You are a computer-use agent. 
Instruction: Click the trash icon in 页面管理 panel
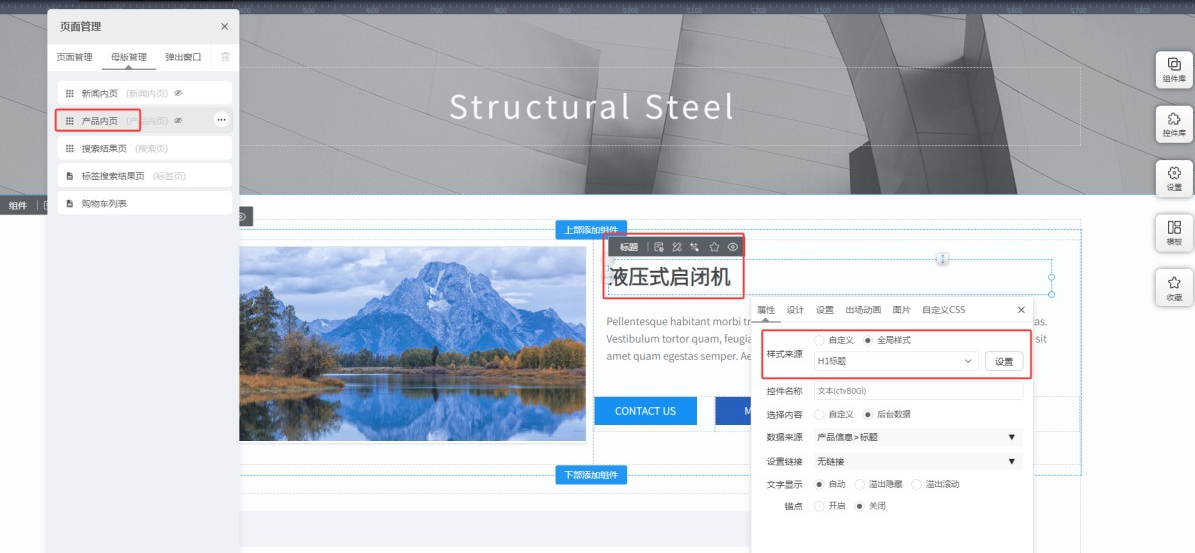click(x=225, y=56)
